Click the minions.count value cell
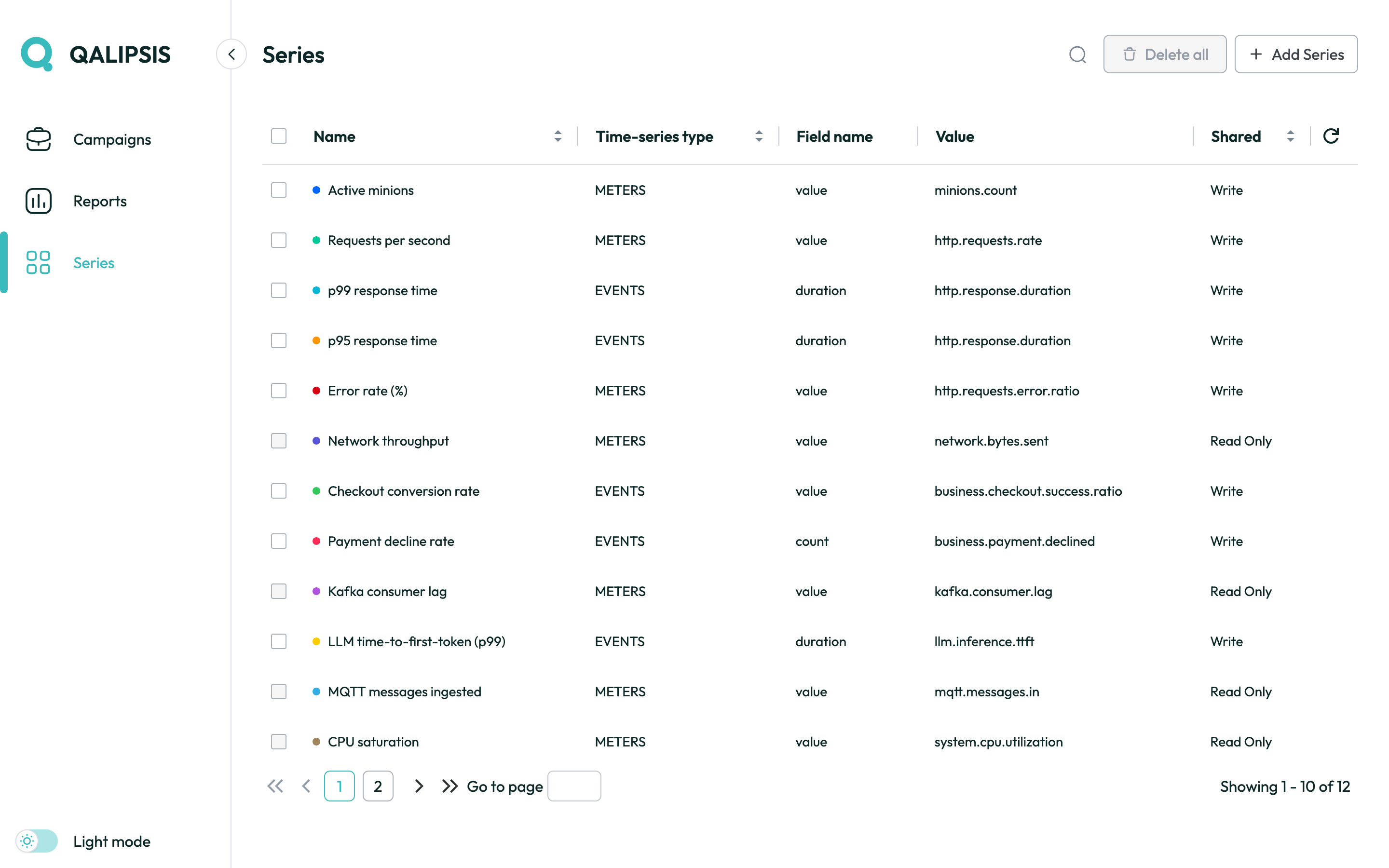The image size is (1389, 868). (975, 190)
